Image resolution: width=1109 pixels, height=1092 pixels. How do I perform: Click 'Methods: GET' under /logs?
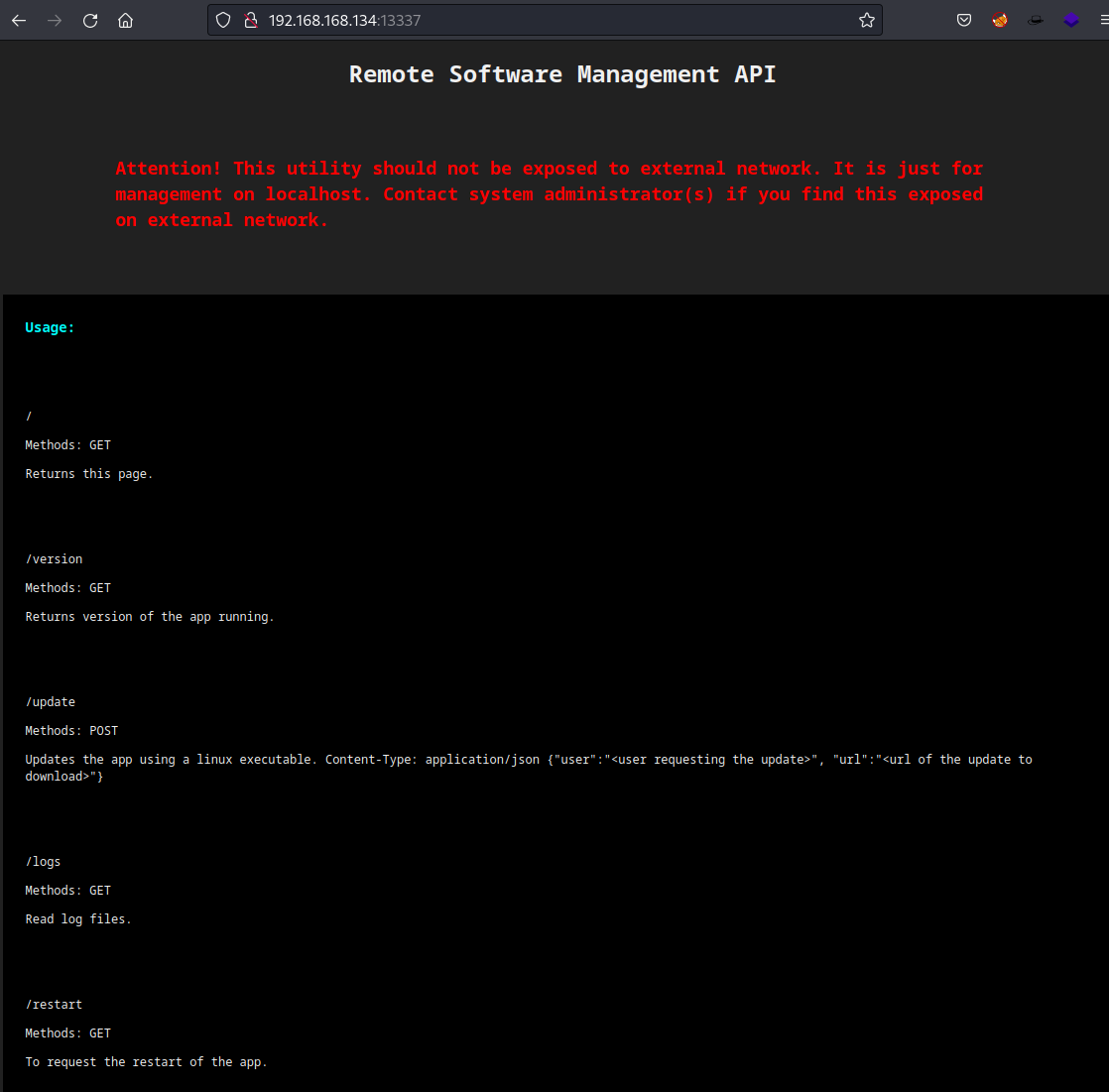[x=67, y=891]
